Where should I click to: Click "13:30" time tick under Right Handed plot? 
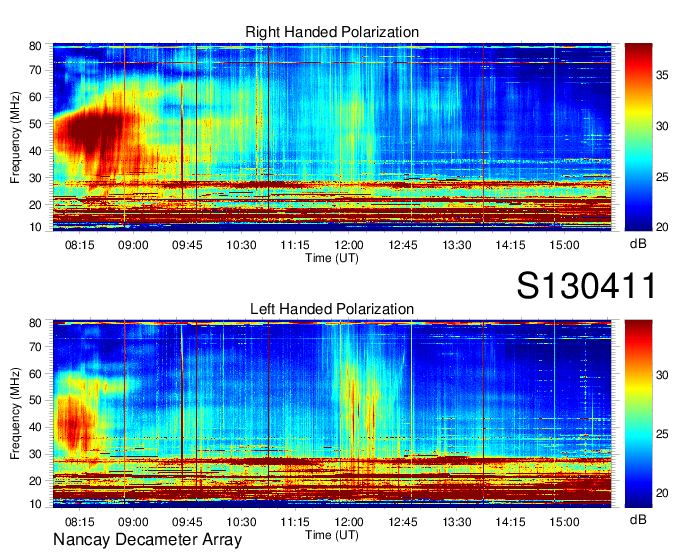coord(457,245)
